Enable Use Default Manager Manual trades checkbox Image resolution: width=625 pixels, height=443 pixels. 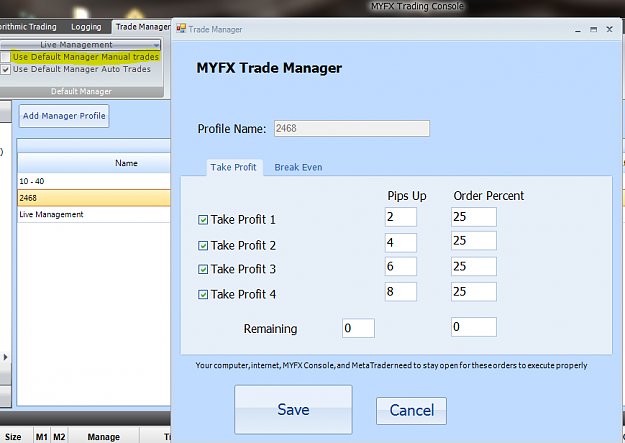pos(6,57)
